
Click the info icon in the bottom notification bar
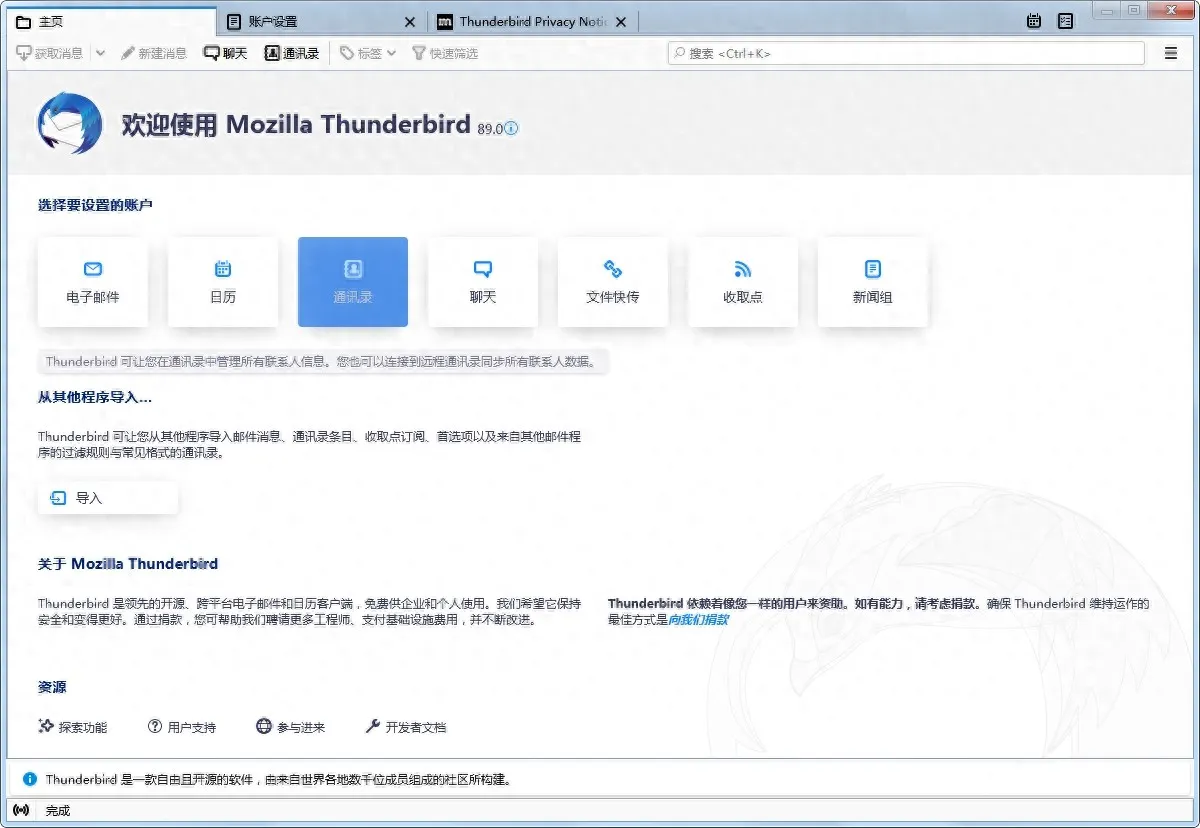[x=29, y=779]
